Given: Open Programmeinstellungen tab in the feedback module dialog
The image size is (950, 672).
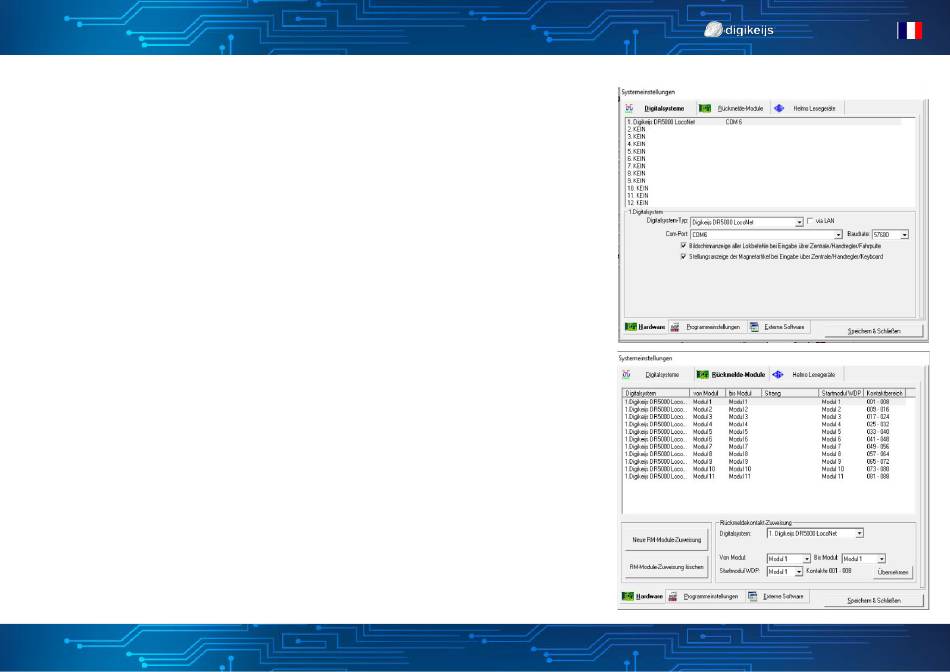Looking at the screenshot, I should pos(704,597).
